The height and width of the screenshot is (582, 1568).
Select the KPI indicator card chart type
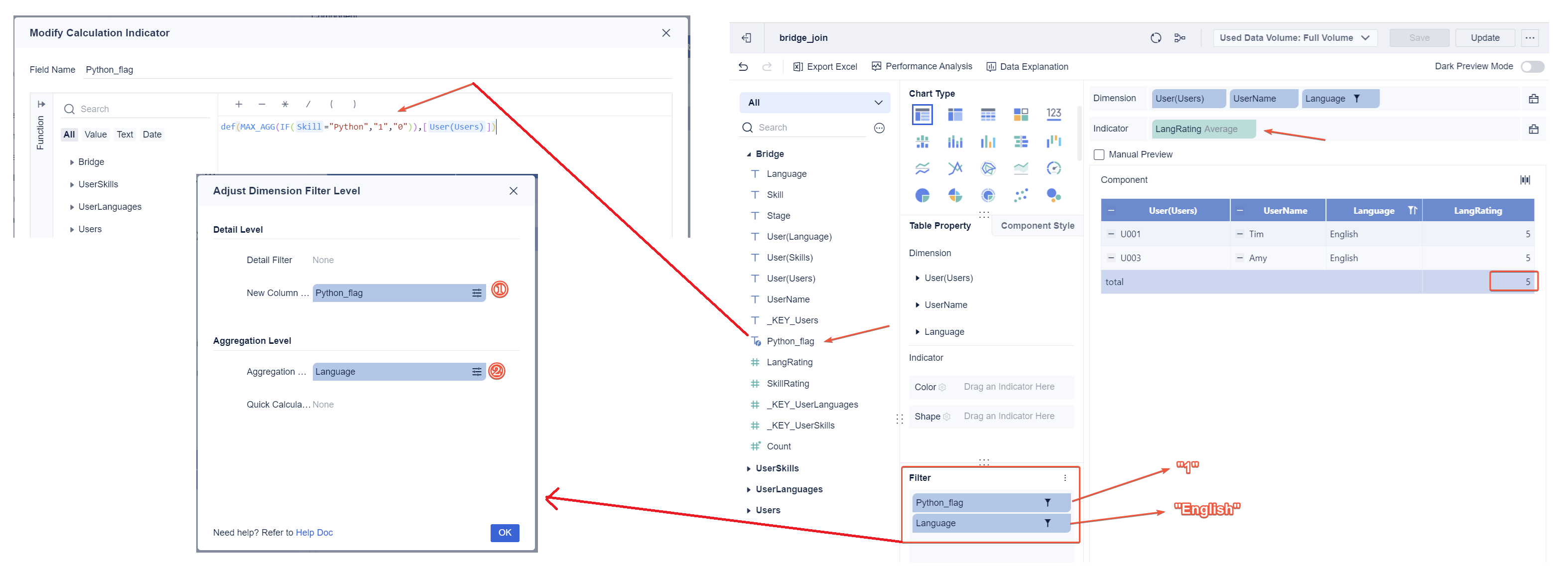pyautogui.click(x=1053, y=114)
